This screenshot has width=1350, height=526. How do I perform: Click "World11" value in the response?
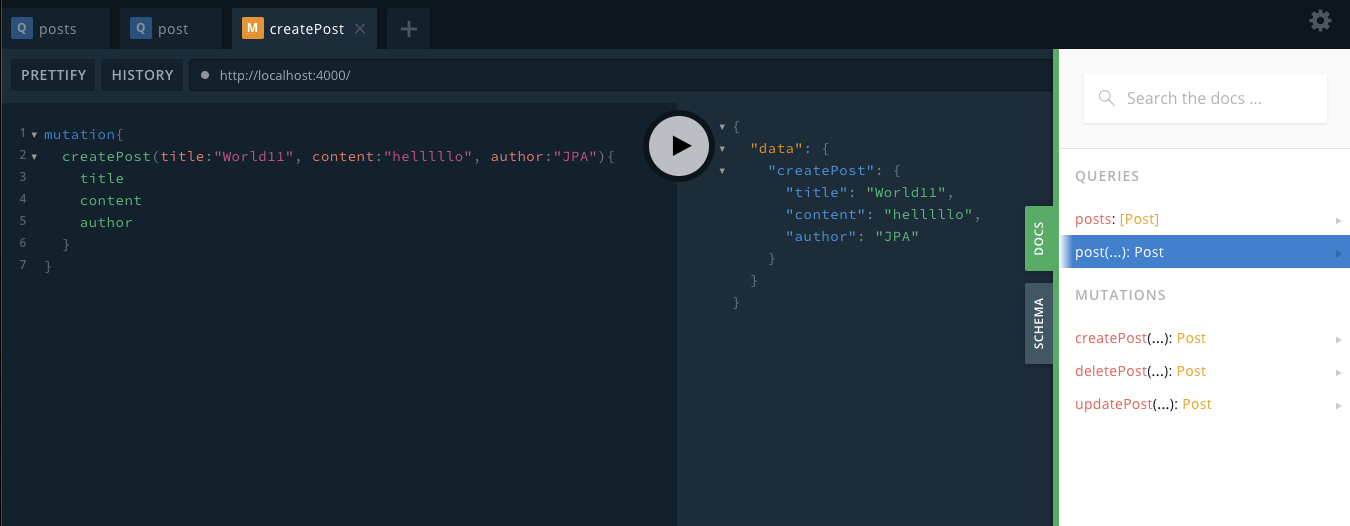coord(906,192)
